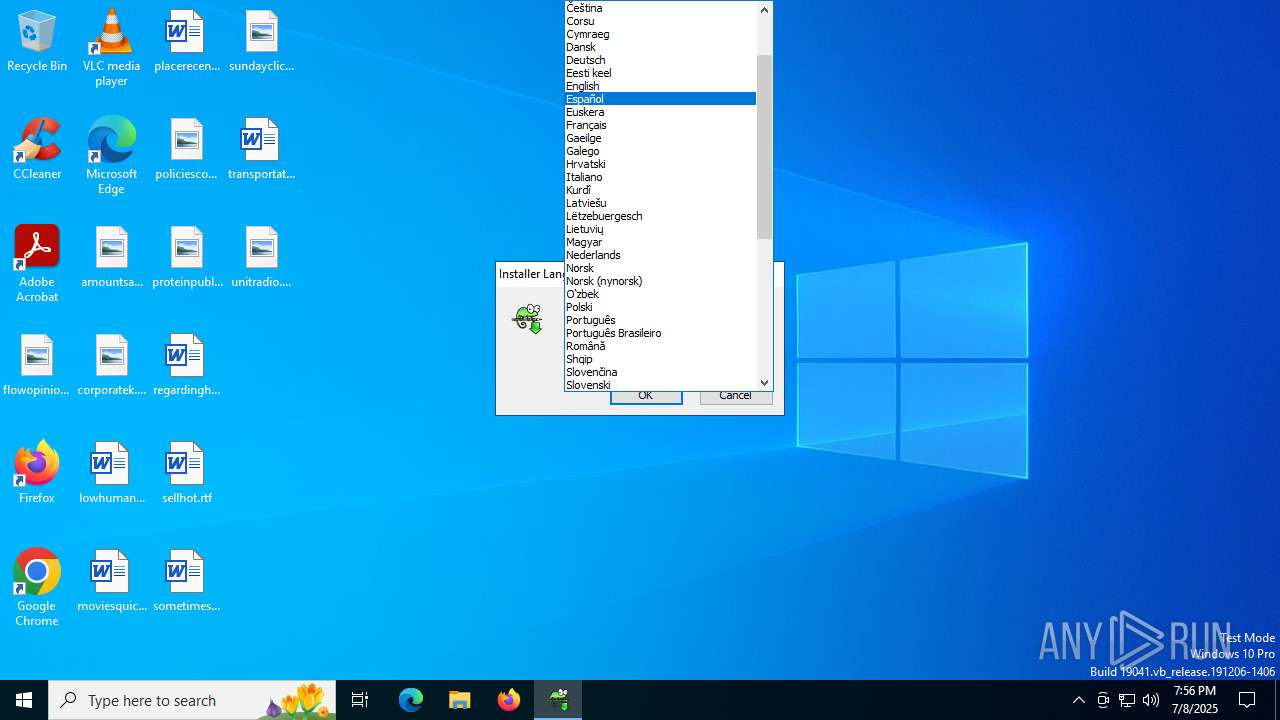The height and width of the screenshot is (720, 1280).
Task: Select the regardingh... Word document
Action: [x=186, y=366]
